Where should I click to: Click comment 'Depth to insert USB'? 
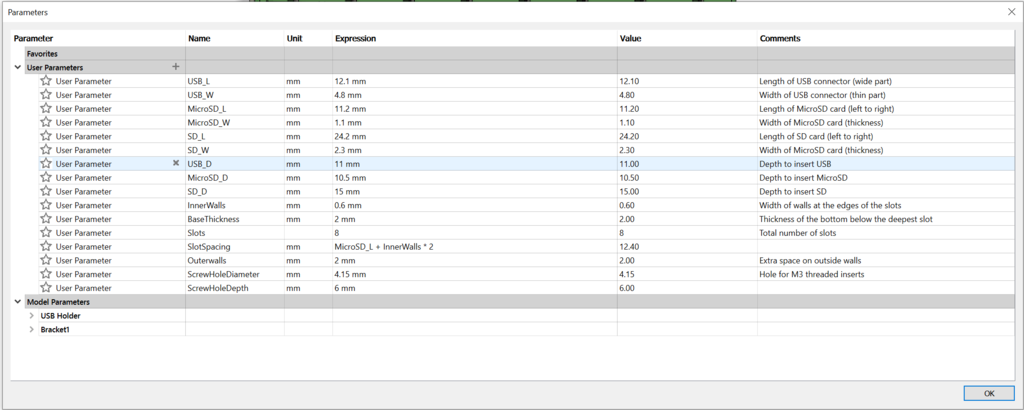(x=795, y=164)
